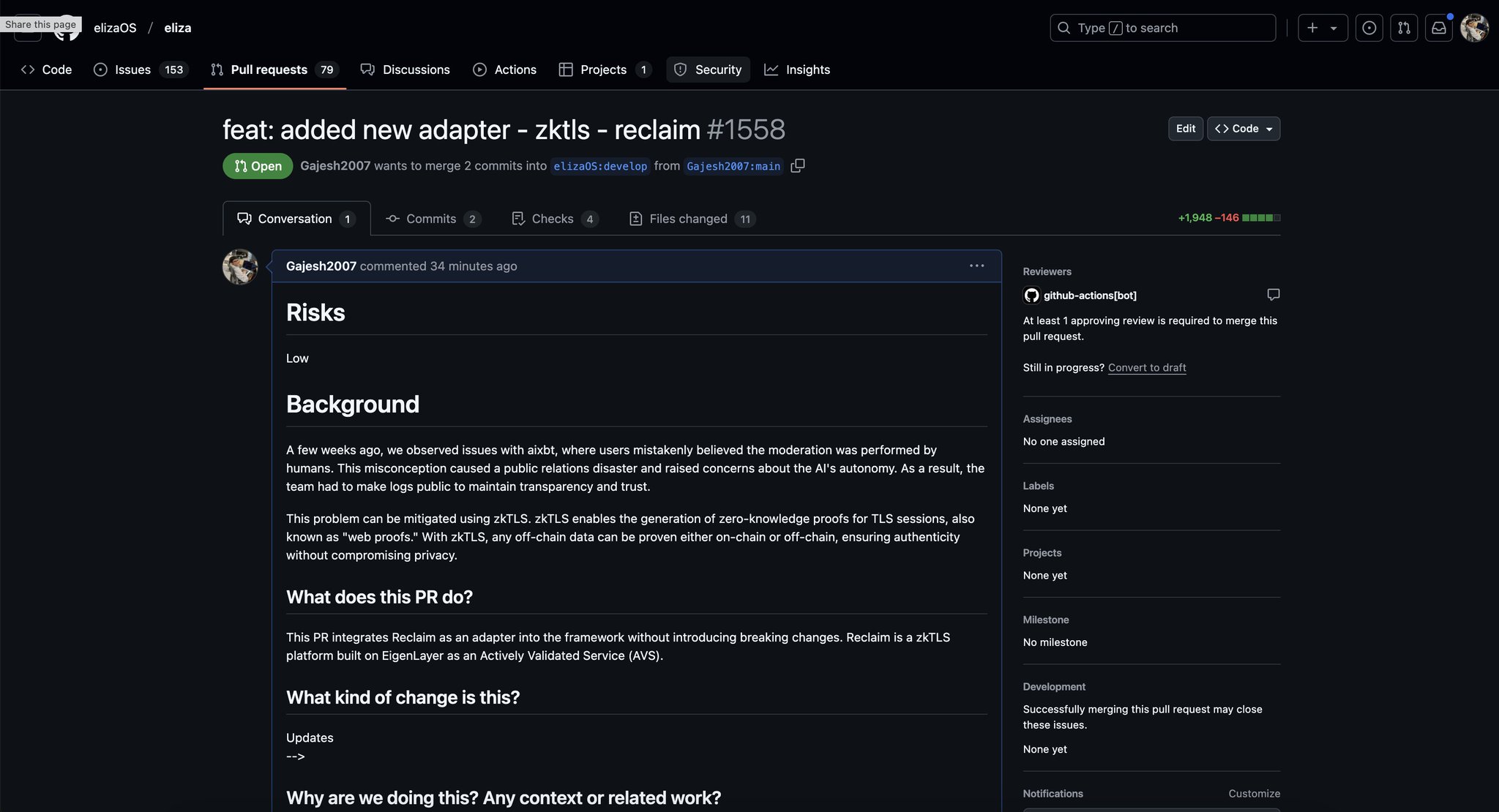
Task: Click the pull requests header icon
Action: click(x=1403, y=28)
